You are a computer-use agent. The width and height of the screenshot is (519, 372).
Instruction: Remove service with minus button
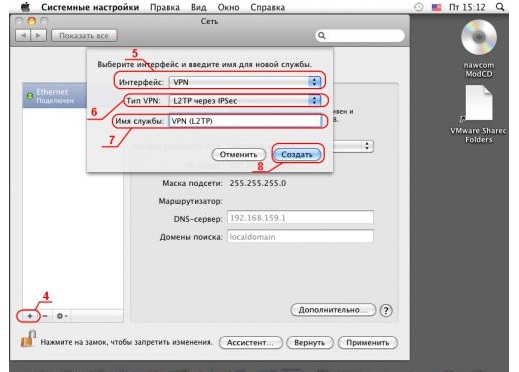point(45,316)
